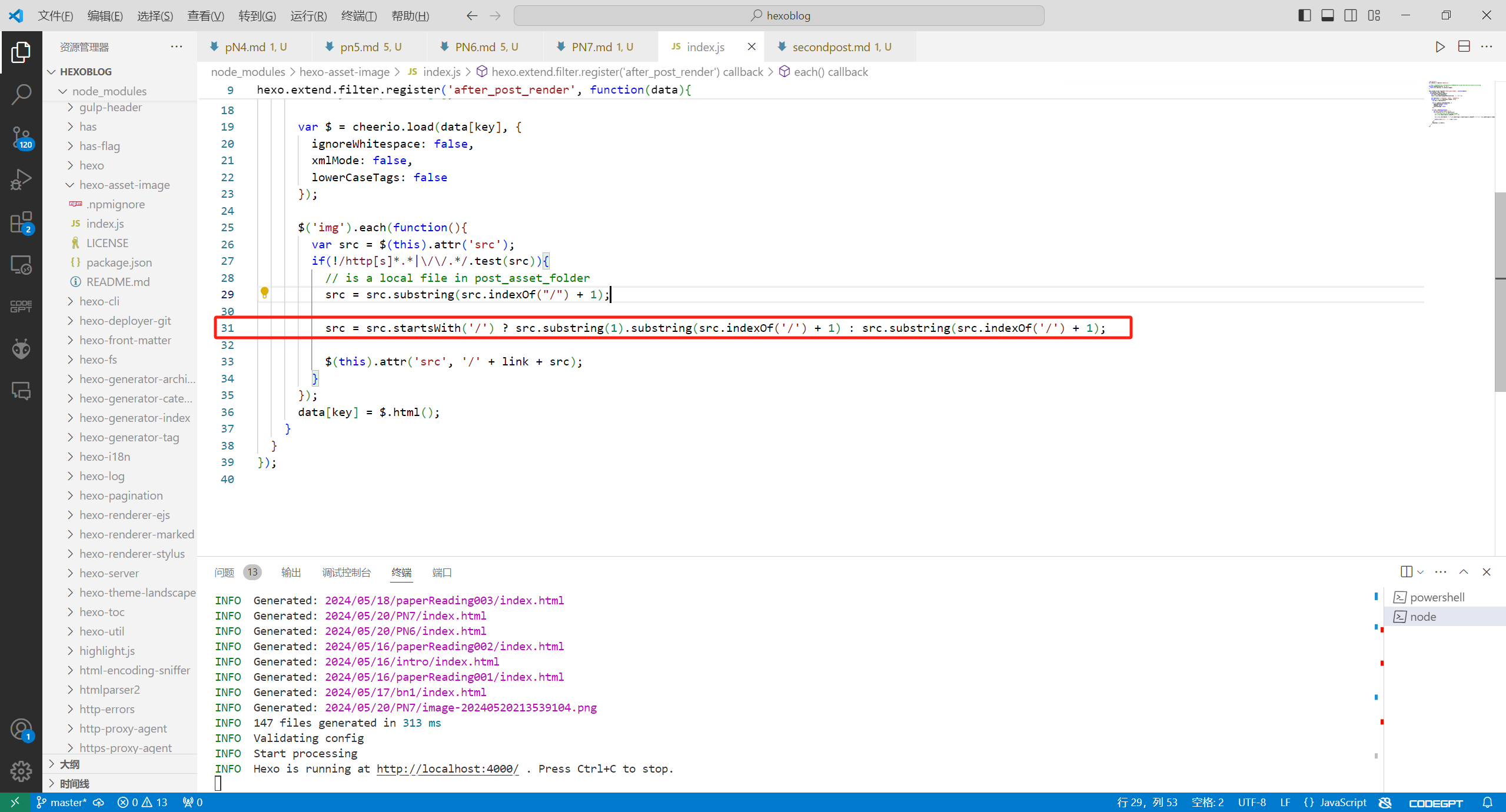Open Extensions view in activity bar
Screen dimensions: 1506x812
tap(21, 223)
